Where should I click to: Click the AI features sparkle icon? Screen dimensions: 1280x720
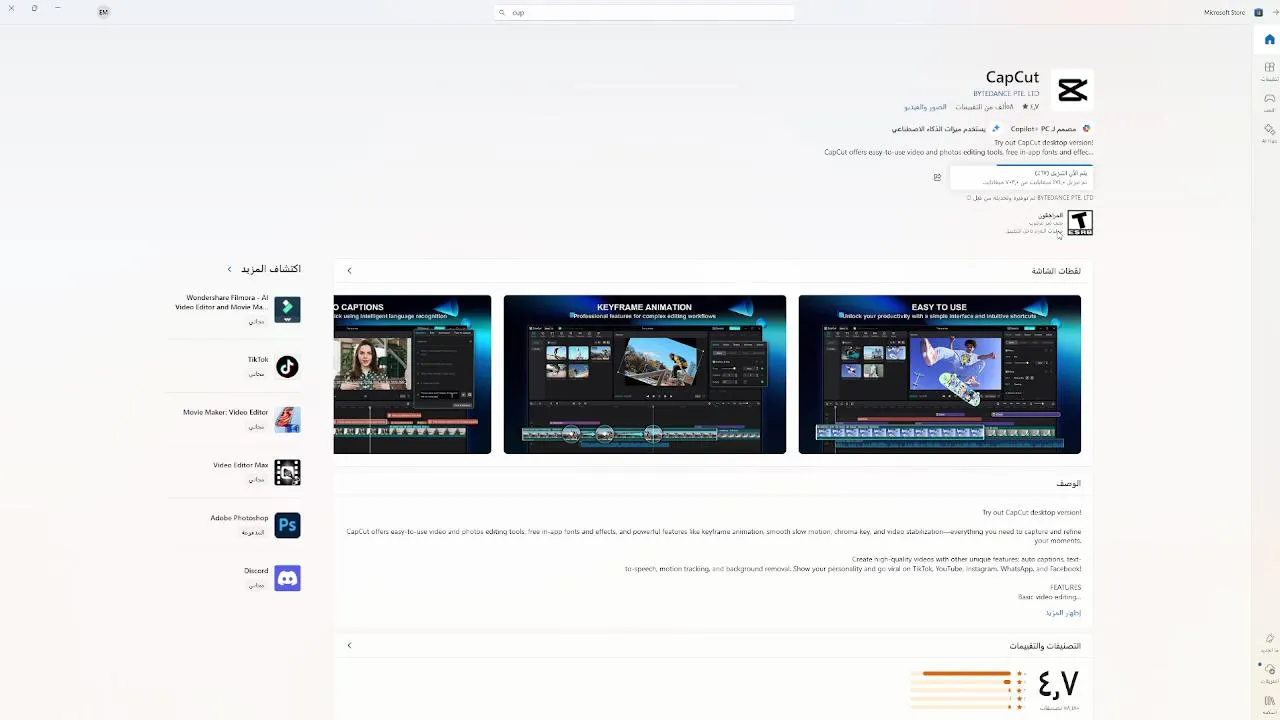click(x=995, y=128)
